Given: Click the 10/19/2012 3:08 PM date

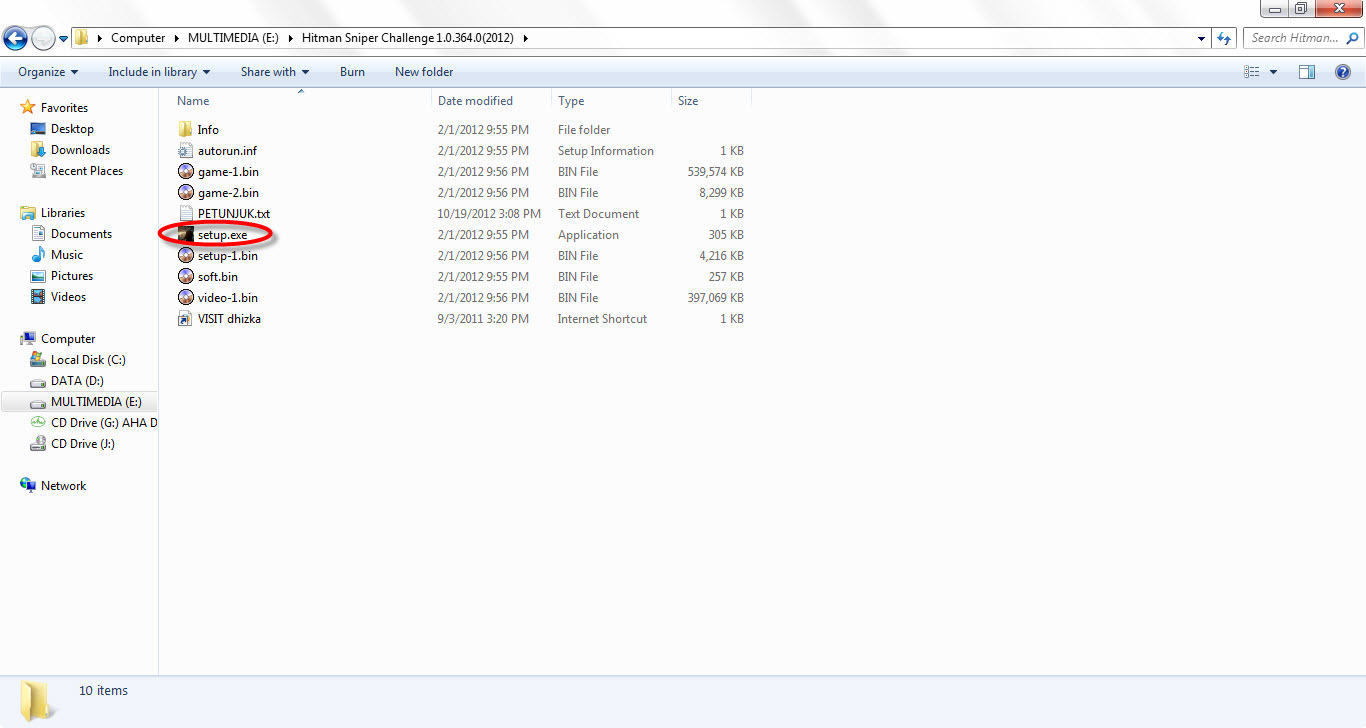Looking at the screenshot, I should (489, 214).
